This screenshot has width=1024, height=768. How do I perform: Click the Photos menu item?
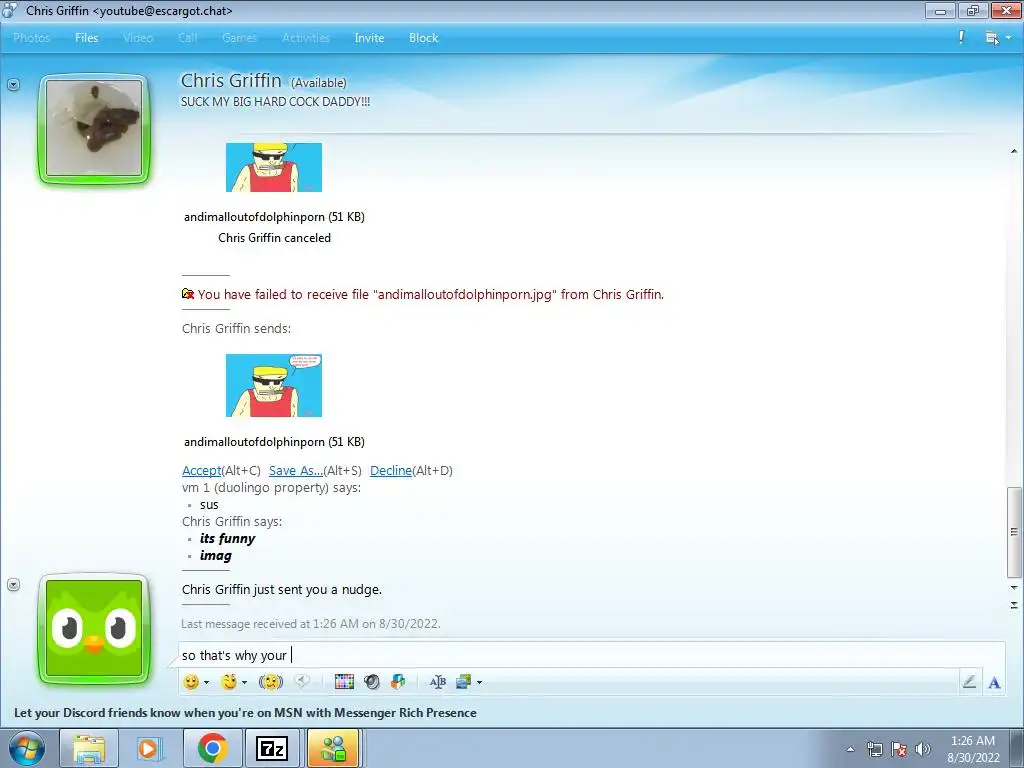[31, 38]
